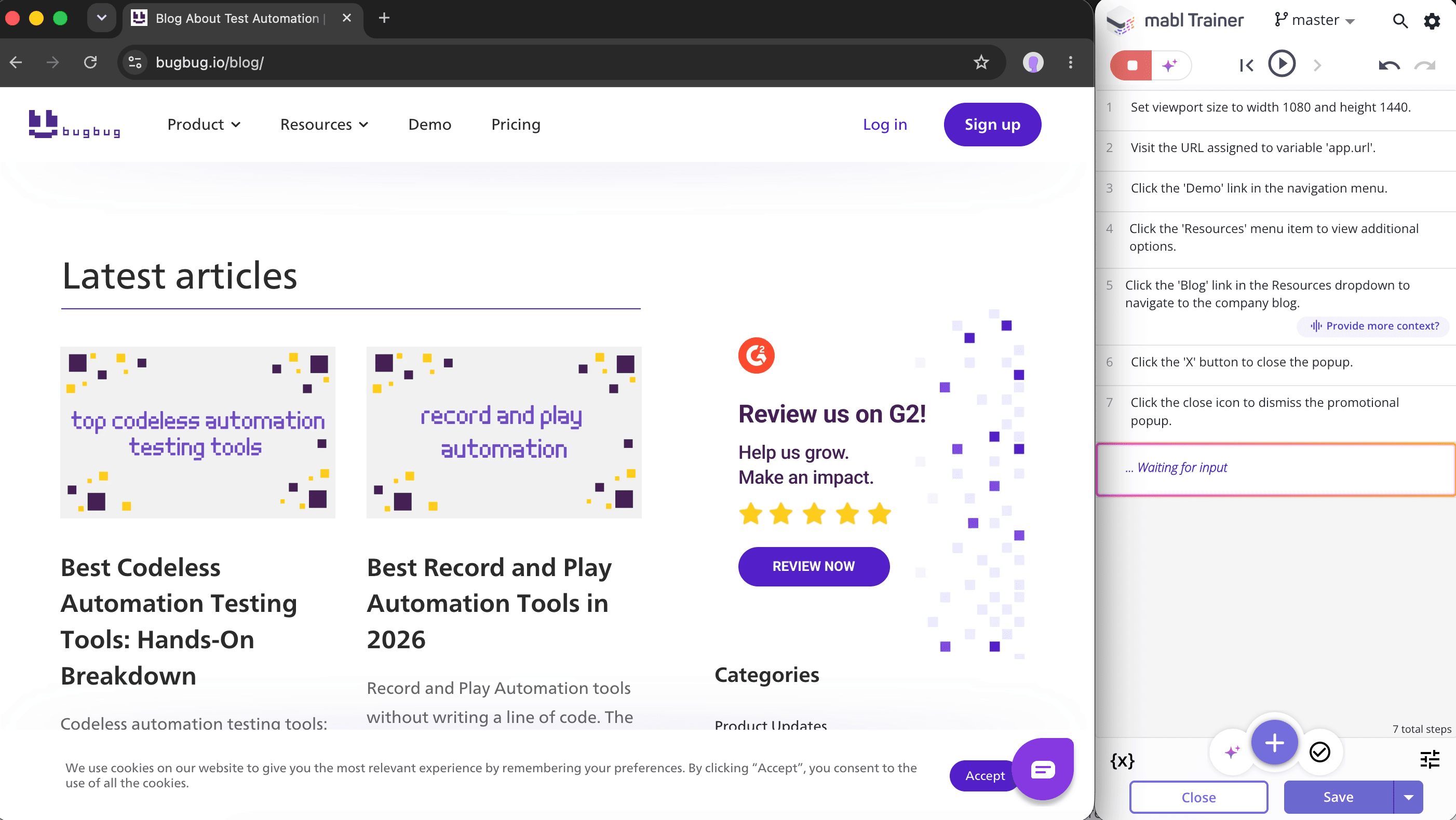Open the variables {x} panel

(x=1122, y=760)
